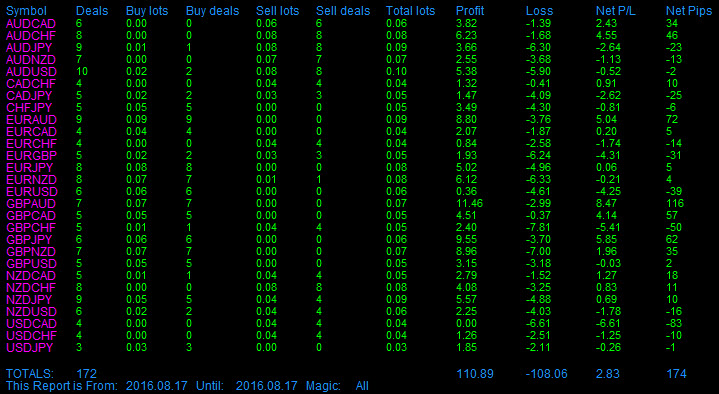Screen dimensions: 719x394
Task: Click the TOTALS label
Action: point(30,374)
